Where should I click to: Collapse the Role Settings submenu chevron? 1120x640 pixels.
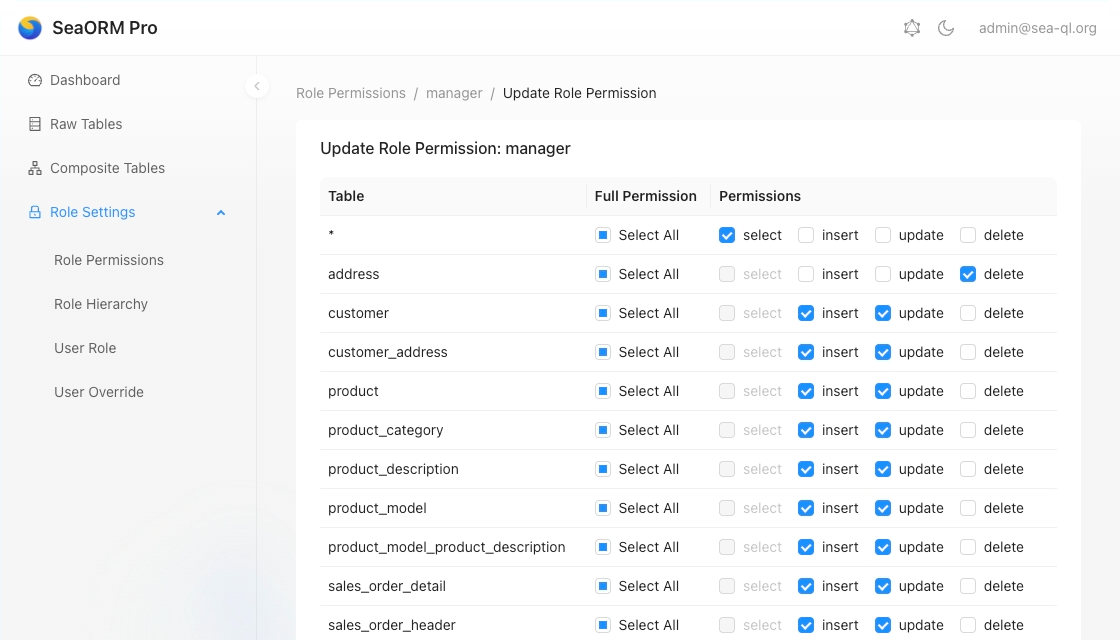(x=221, y=212)
